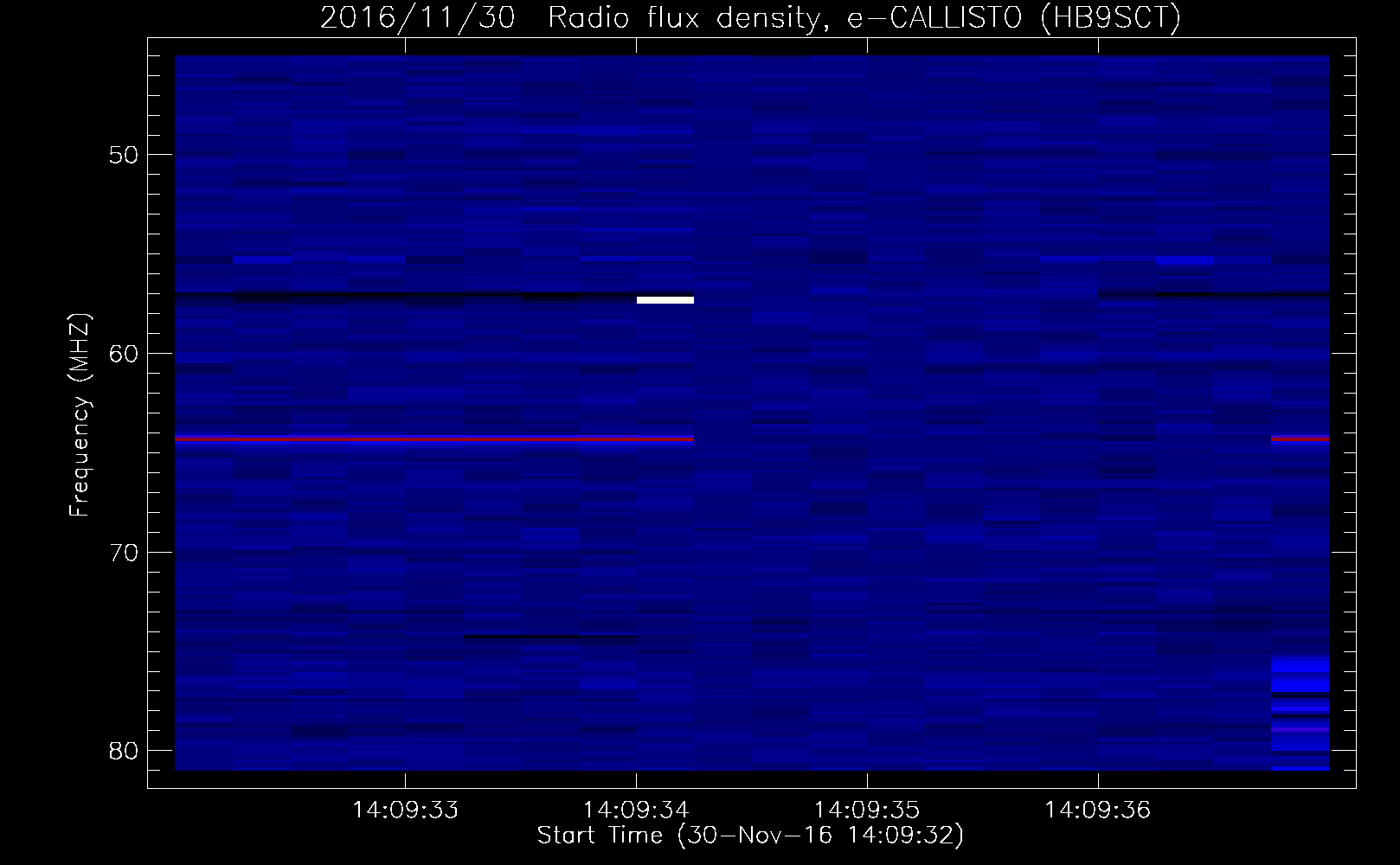Image resolution: width=1400 pixels, height=865 pixels.
Task: Click the plot title '2016/11/30 Radio flux density'
Action: pyautogui.click(x=568, y=18)
